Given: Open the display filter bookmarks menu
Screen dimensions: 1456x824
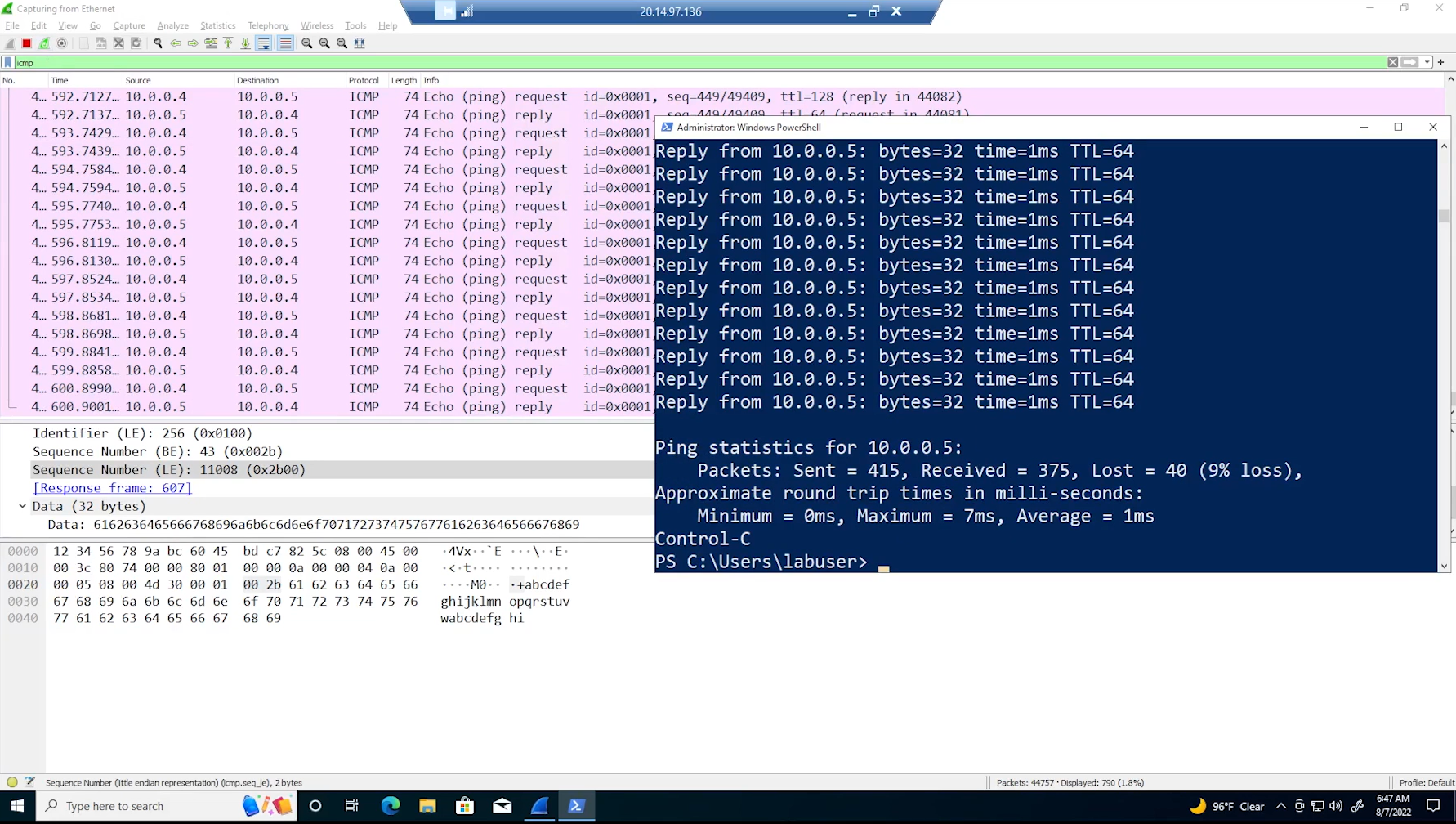Looking at the screenshot, I should coord(7,62).
